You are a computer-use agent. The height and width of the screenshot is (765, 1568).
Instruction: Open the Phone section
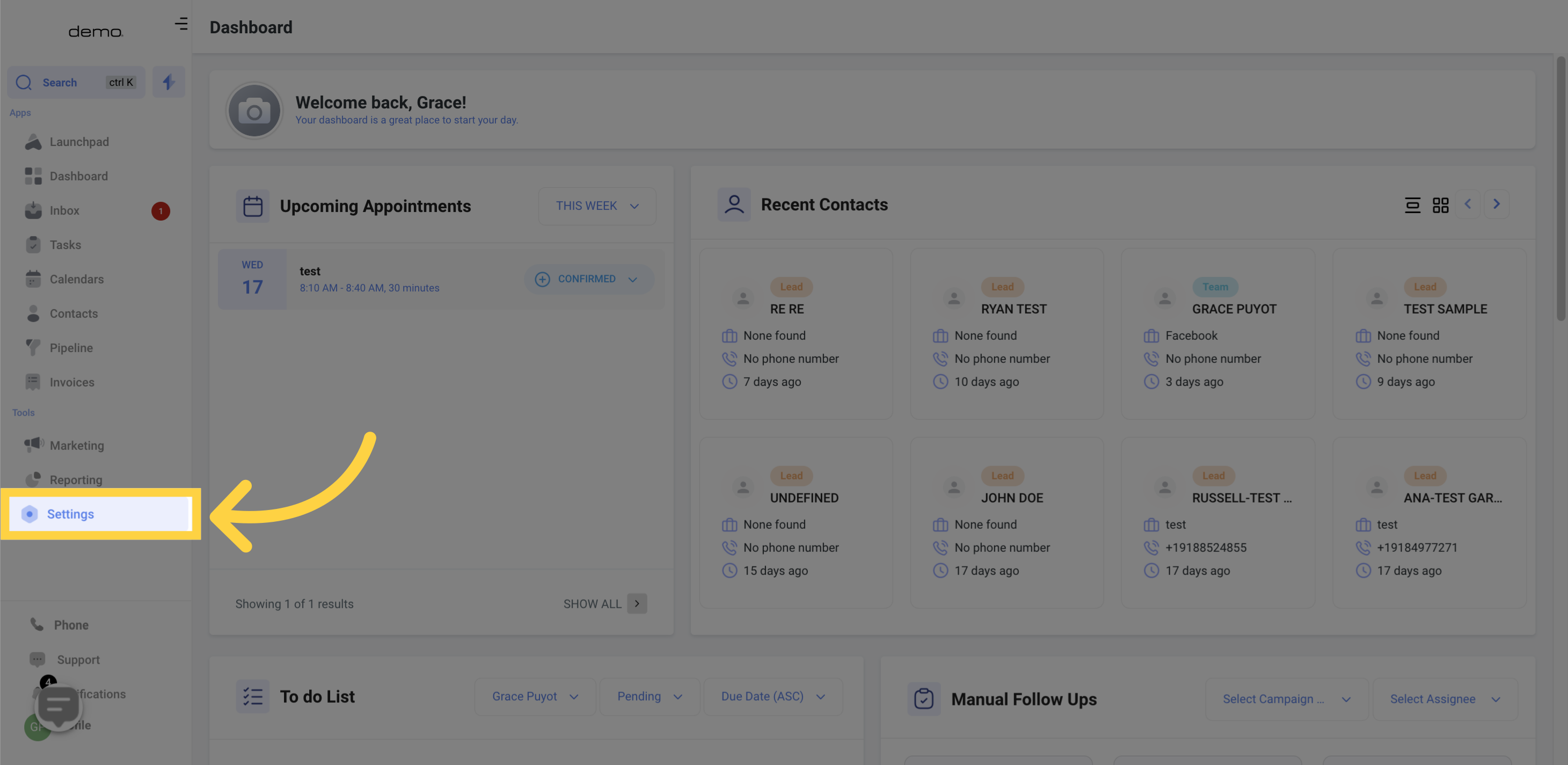point(71,625)
